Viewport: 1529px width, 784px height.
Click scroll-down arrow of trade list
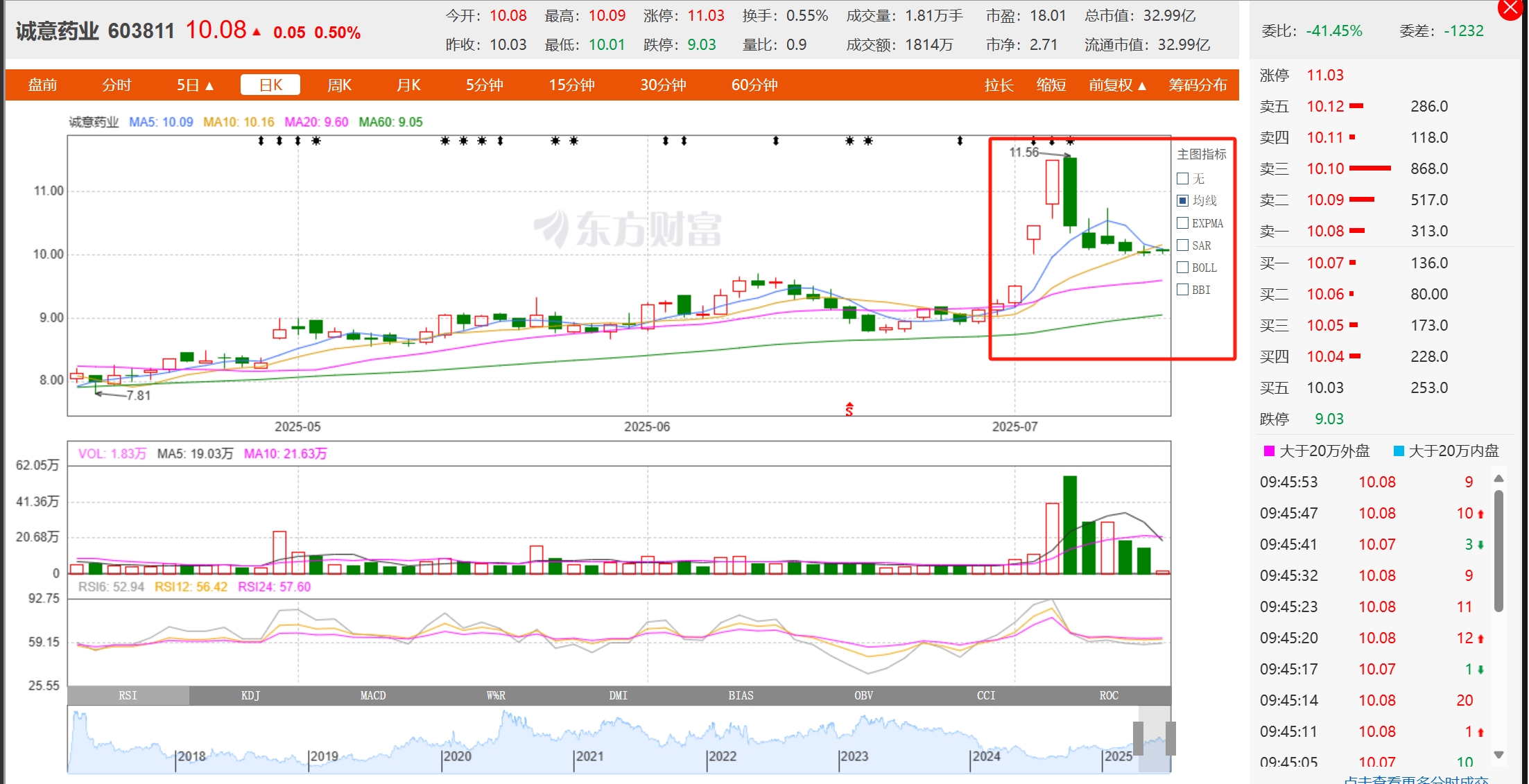(x=1498, y=754)
